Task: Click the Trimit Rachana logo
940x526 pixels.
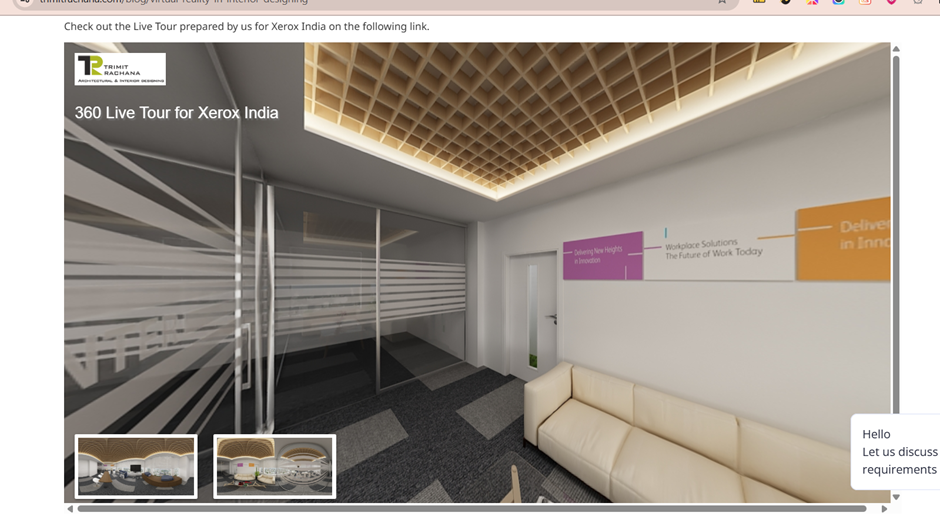Action: (x=120, y=69)
